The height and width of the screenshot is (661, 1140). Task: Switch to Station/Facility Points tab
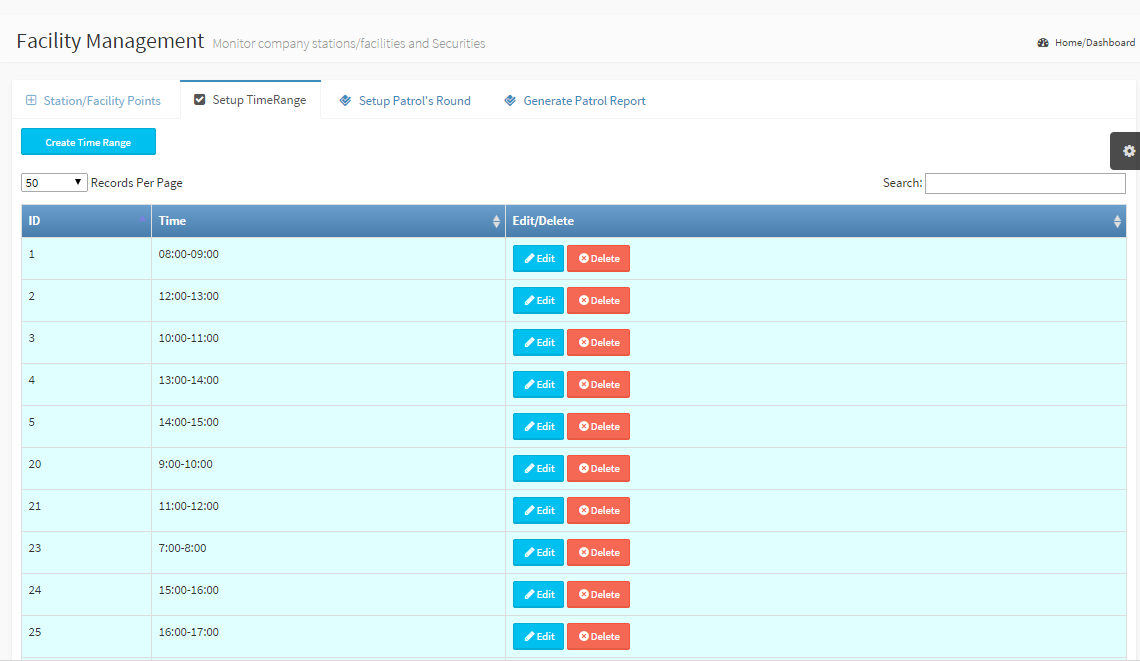click(101, 101)
